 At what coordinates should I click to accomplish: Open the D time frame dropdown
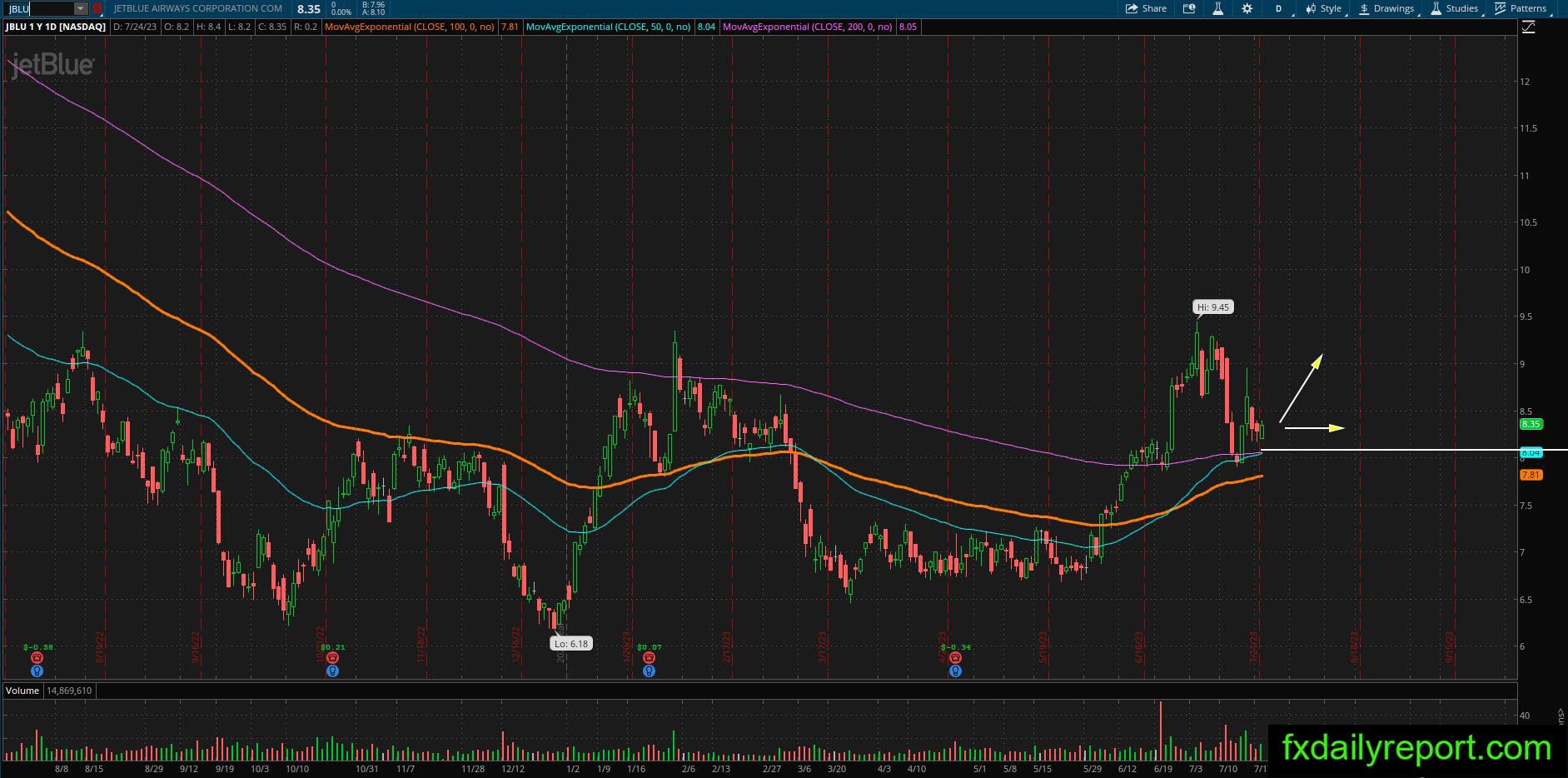click(1280, 8)
